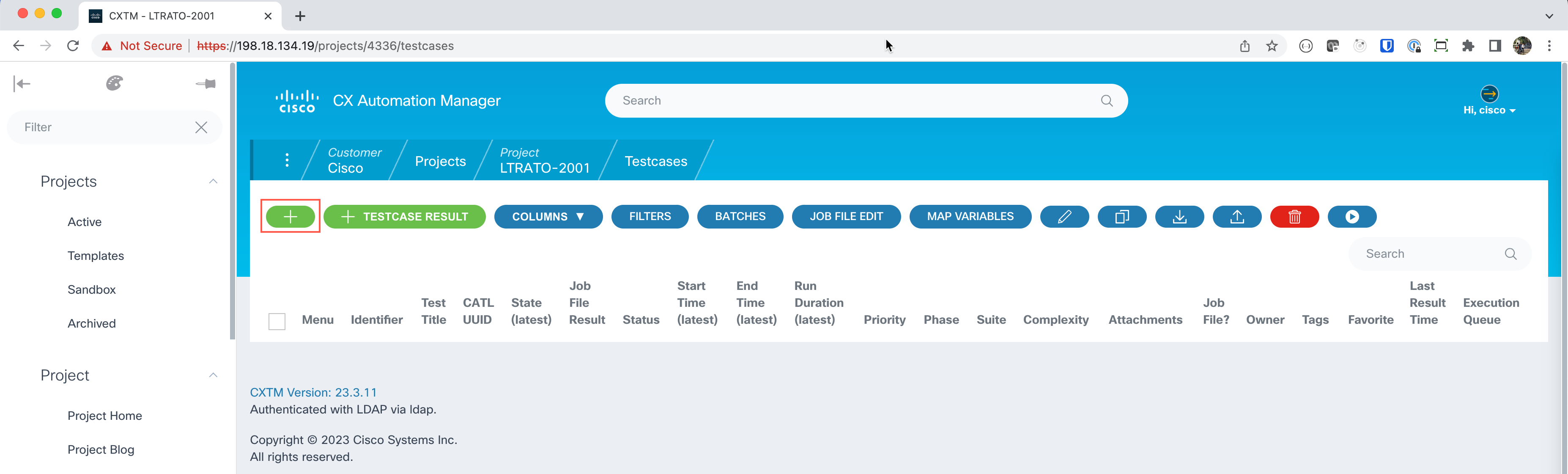Open a new browser tab
Image resolution: width=1568 pixels, height=474 pixels.
pyautogui.click(x=300, y=17)
